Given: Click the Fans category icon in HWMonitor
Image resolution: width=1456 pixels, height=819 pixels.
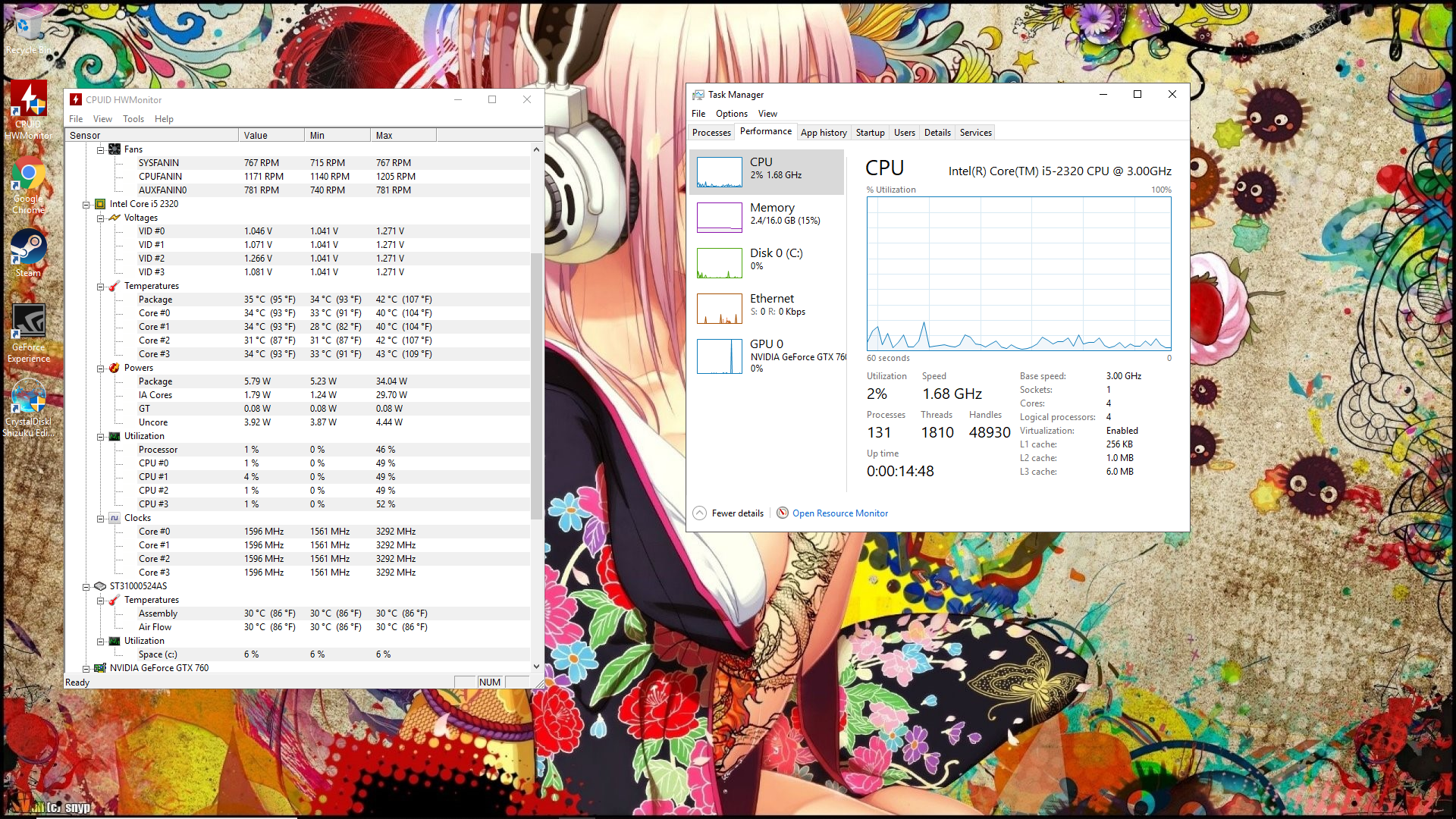Looking at the screenshot, I should click(115, 149).
